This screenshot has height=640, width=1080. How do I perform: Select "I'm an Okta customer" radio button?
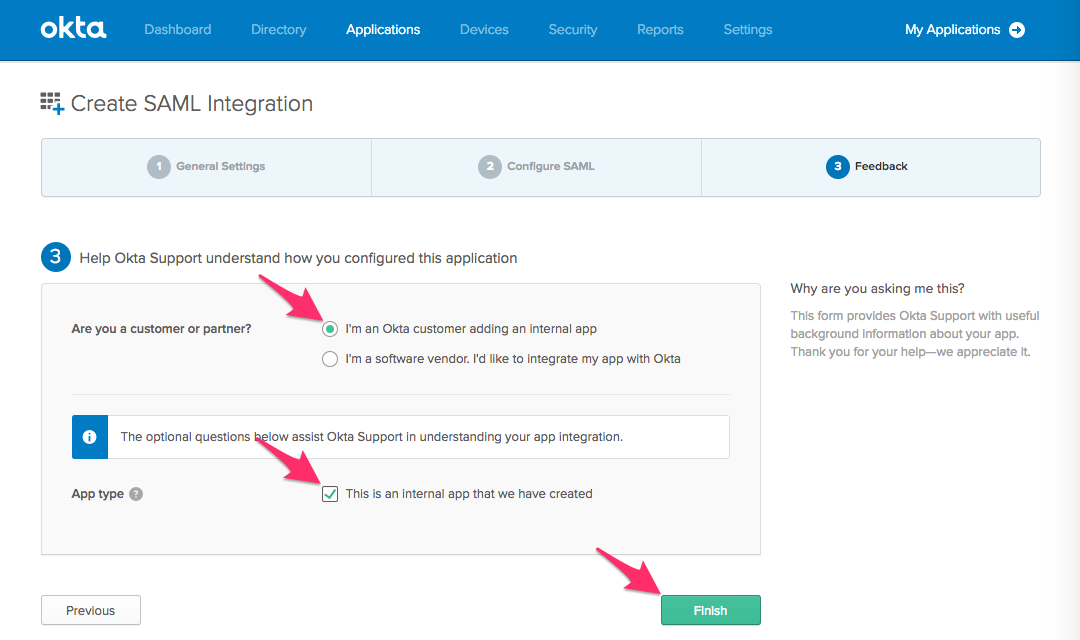click(x=330, y=329)
